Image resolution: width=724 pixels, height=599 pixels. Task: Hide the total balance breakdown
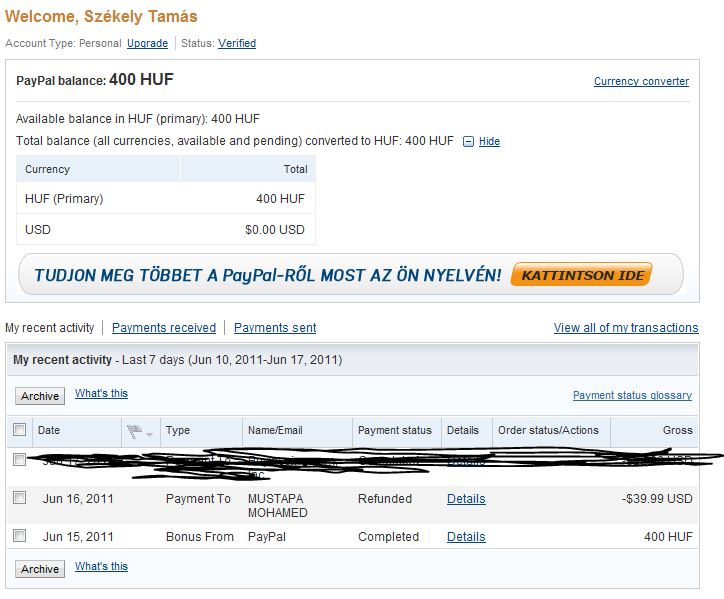coord(489,142)
